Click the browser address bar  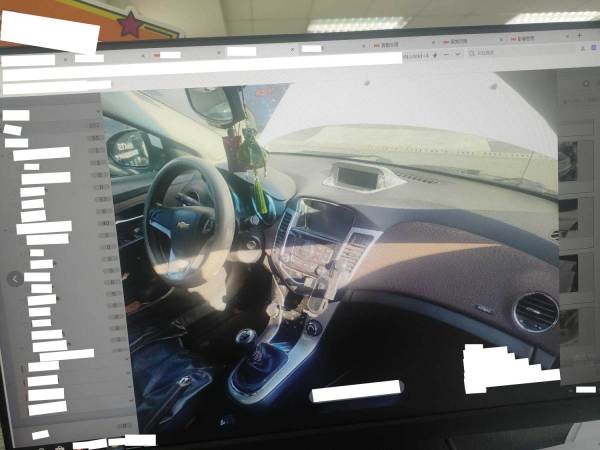coord(200,60)
